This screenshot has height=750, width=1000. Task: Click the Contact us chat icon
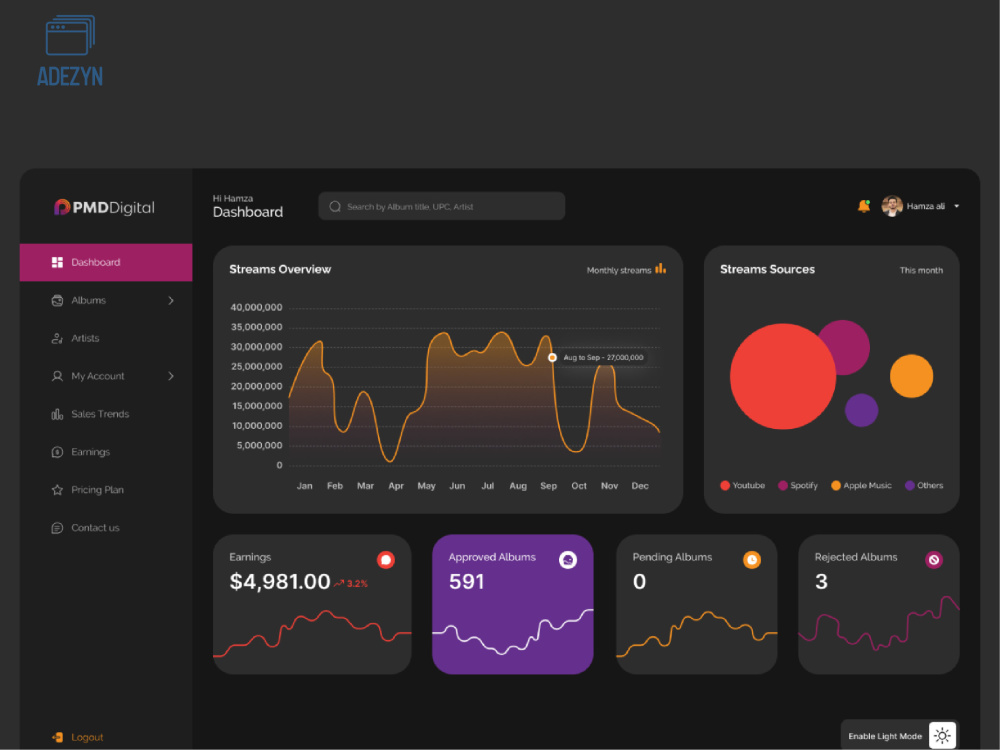click(57, 528)
